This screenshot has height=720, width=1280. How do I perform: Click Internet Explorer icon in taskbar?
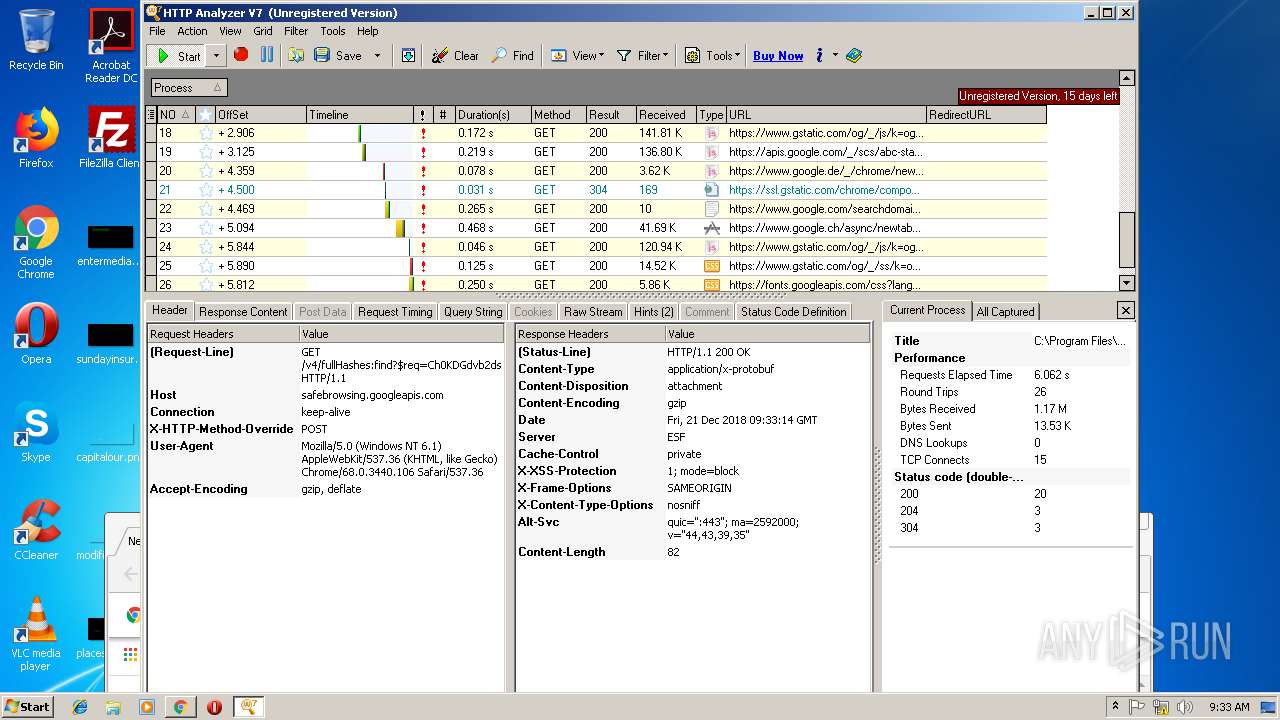[80, 707]
